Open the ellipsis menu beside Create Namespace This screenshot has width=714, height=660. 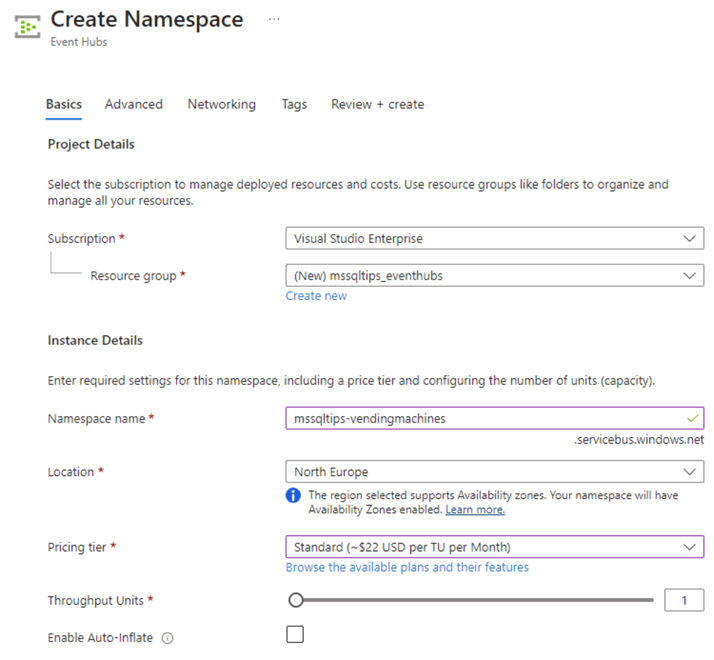(274, 19)
